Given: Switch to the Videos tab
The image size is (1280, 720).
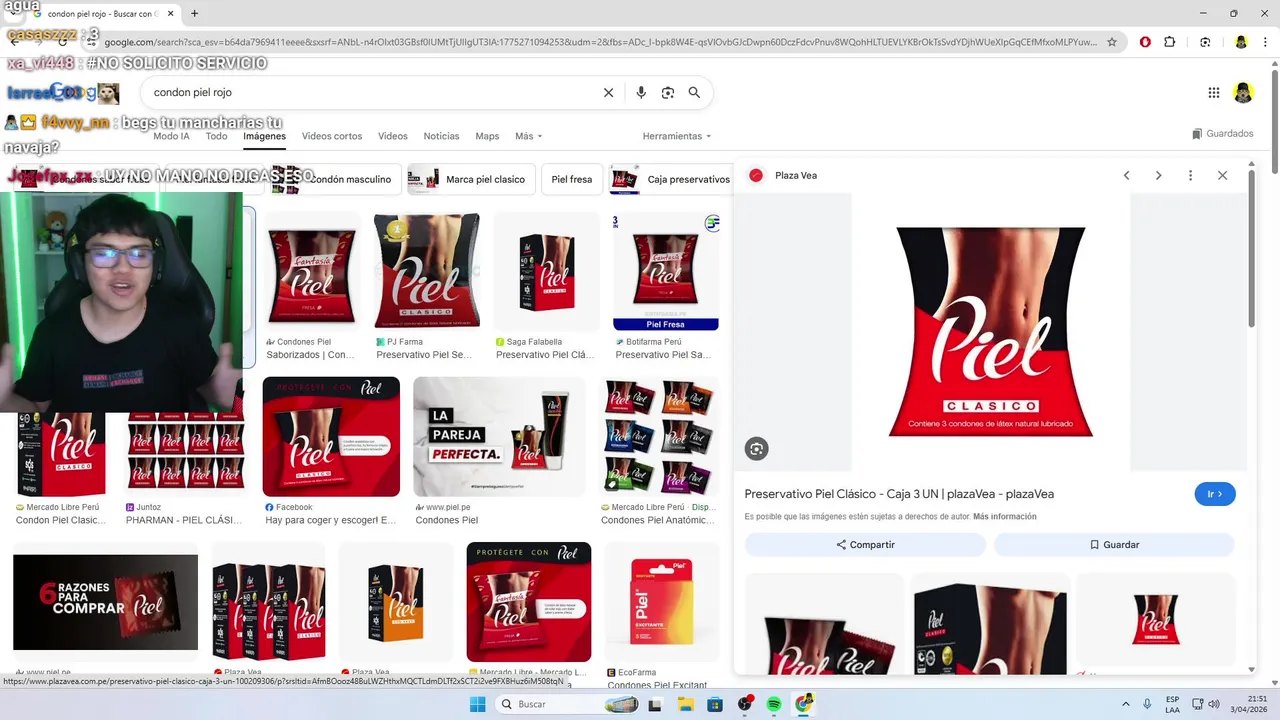Looking at the screenshot, I should 393,136.
